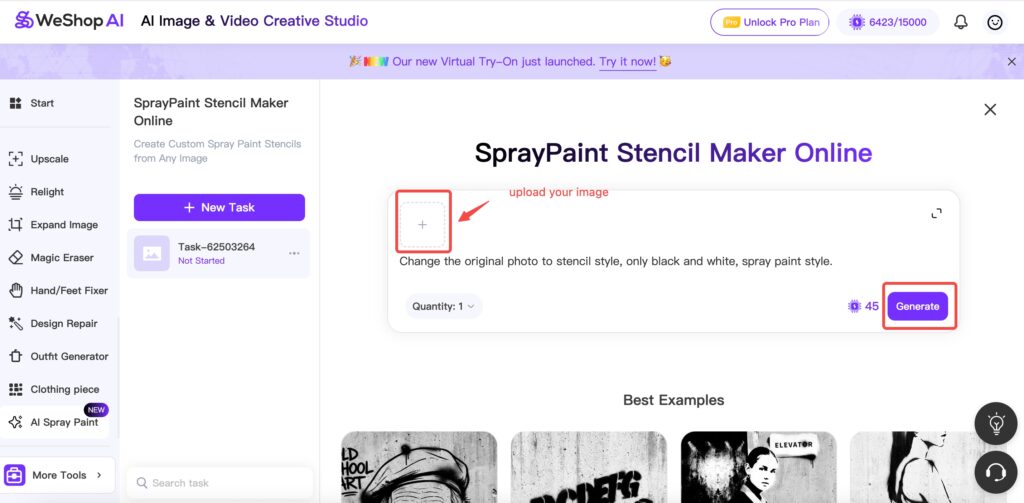
Task: Click the upload image plus box
Action: click(423, 225)
